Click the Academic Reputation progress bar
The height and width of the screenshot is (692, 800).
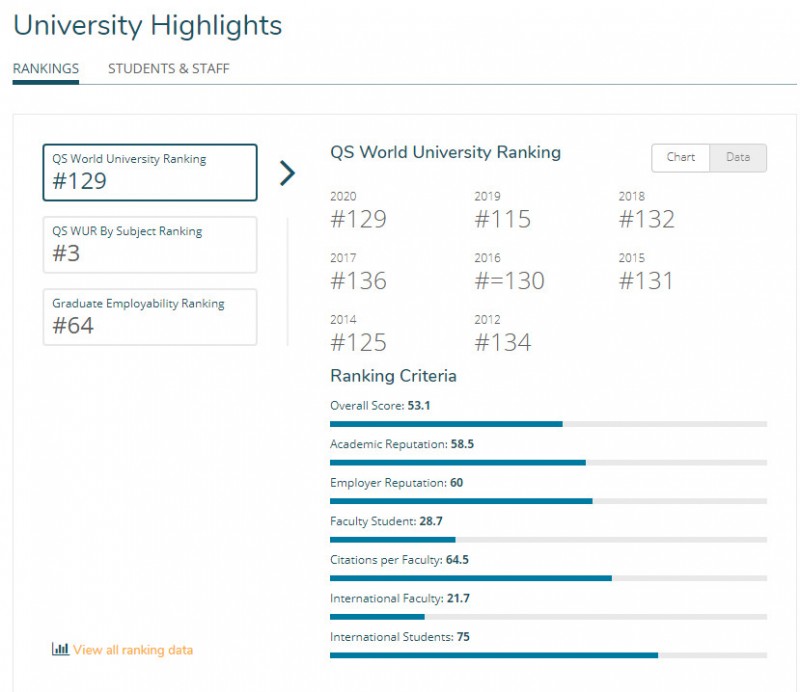click(548, 463)
